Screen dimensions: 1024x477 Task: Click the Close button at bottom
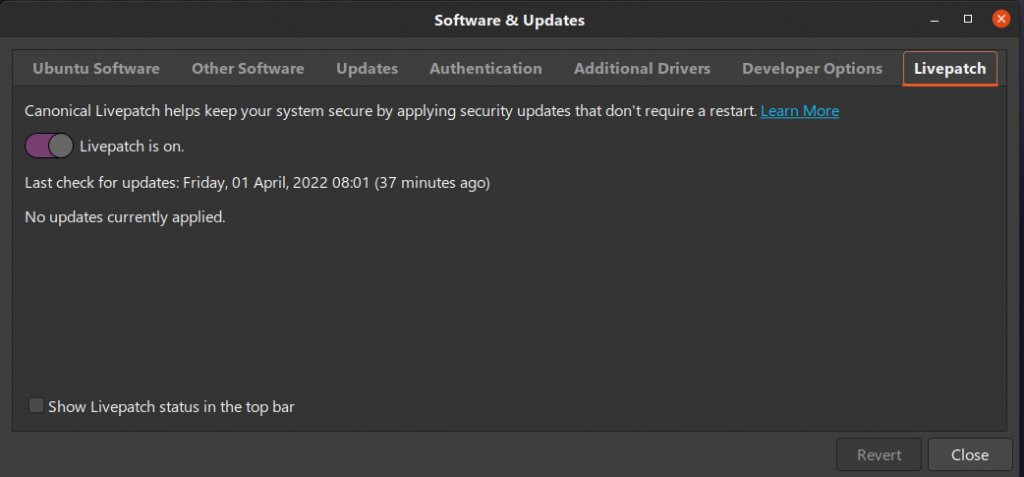click(970, 455)
